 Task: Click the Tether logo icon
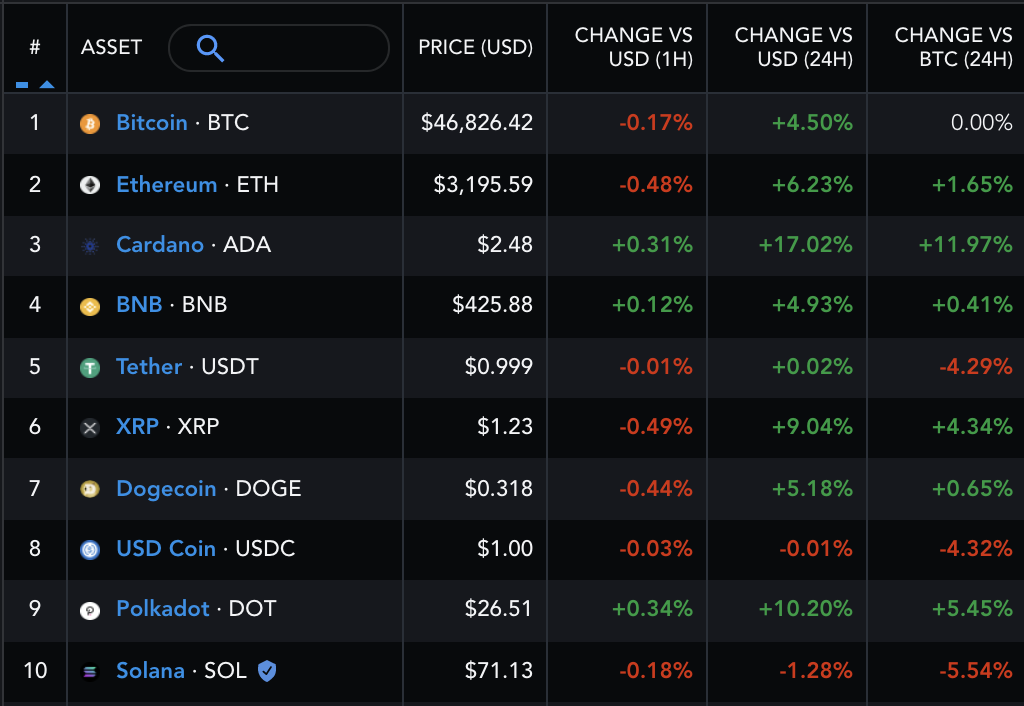(90, 367)
